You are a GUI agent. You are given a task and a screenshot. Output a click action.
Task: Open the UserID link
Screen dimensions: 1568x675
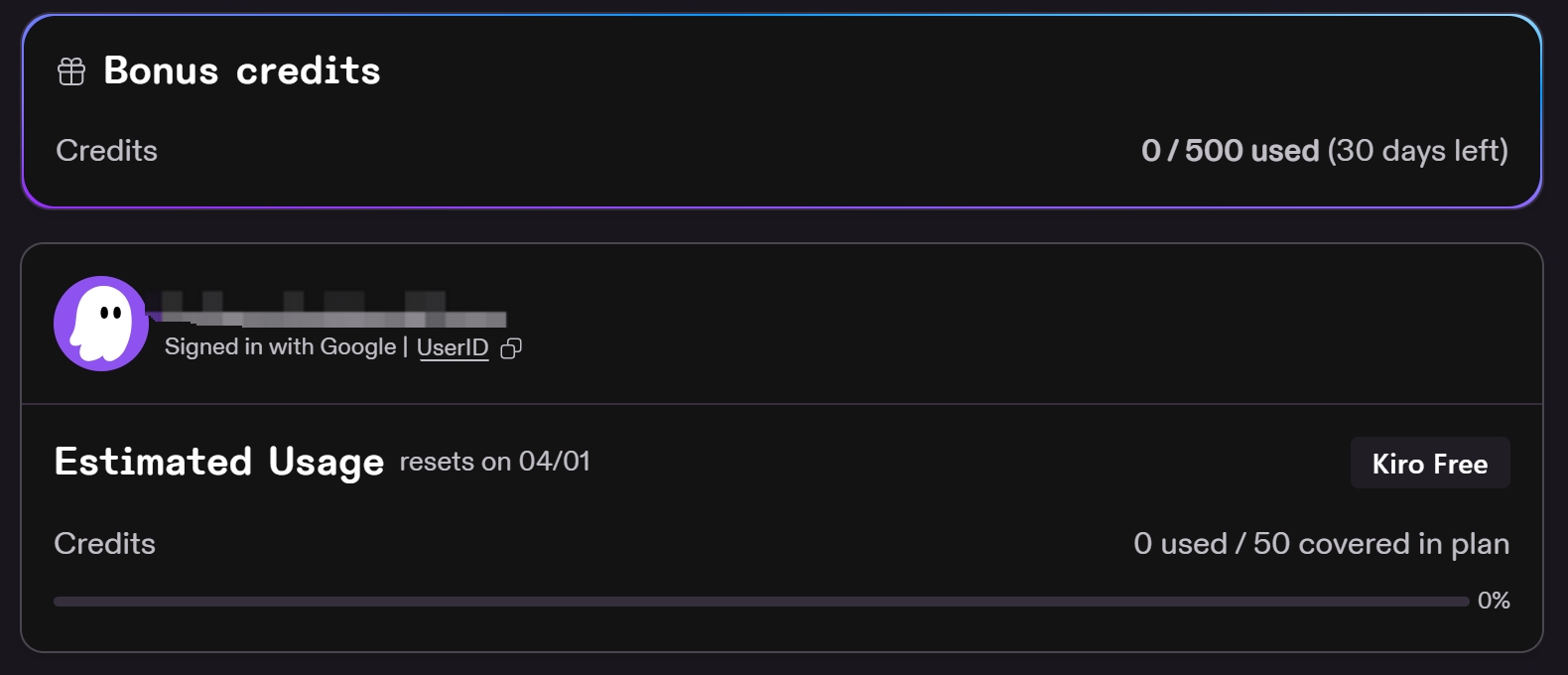click(453, 347)
